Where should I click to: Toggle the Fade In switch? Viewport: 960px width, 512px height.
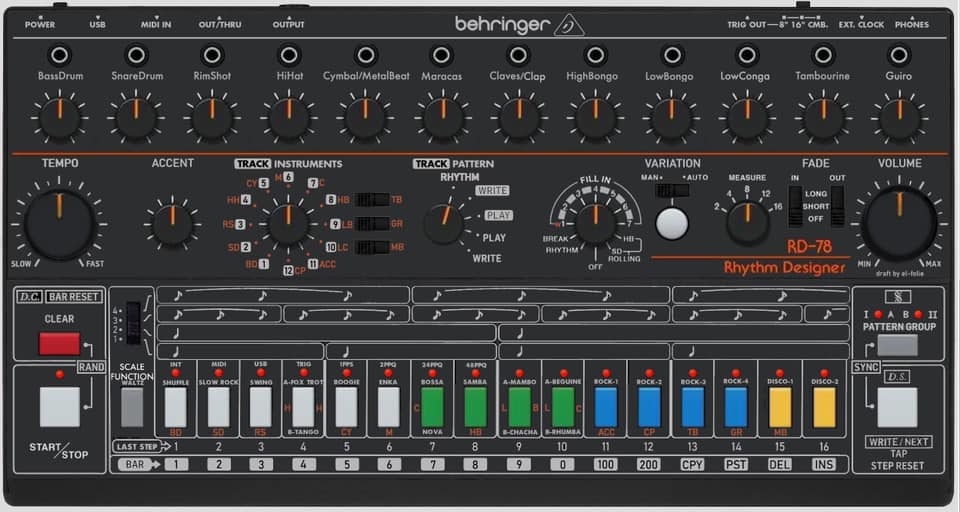[795, 206]
